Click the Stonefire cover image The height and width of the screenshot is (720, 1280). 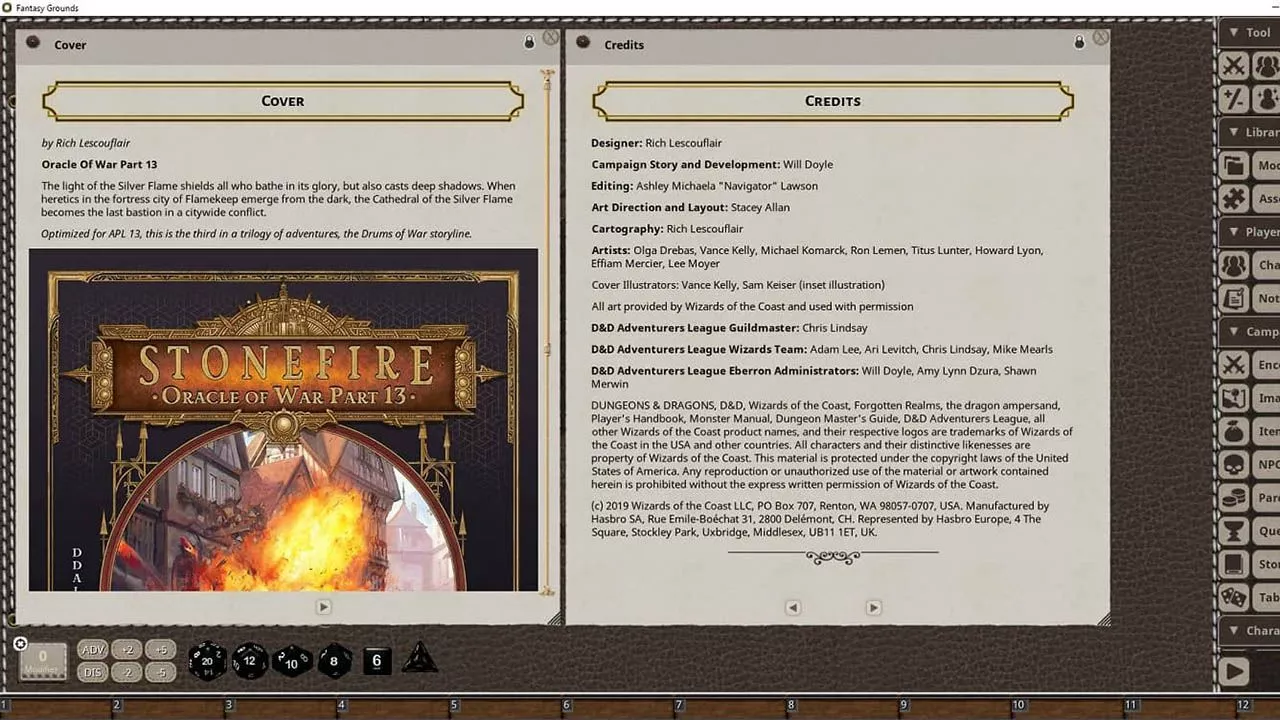click(x=283, y=420)
